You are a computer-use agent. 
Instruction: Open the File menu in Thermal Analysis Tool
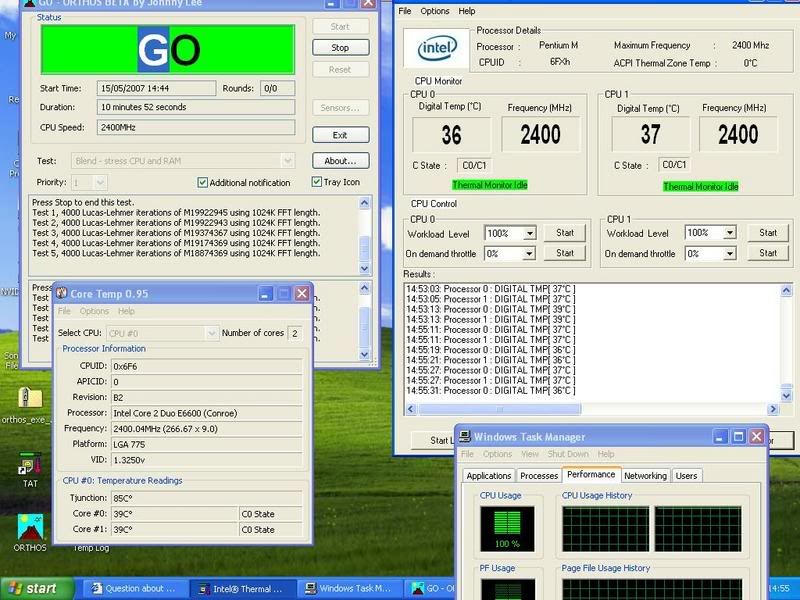coord(405,11)
